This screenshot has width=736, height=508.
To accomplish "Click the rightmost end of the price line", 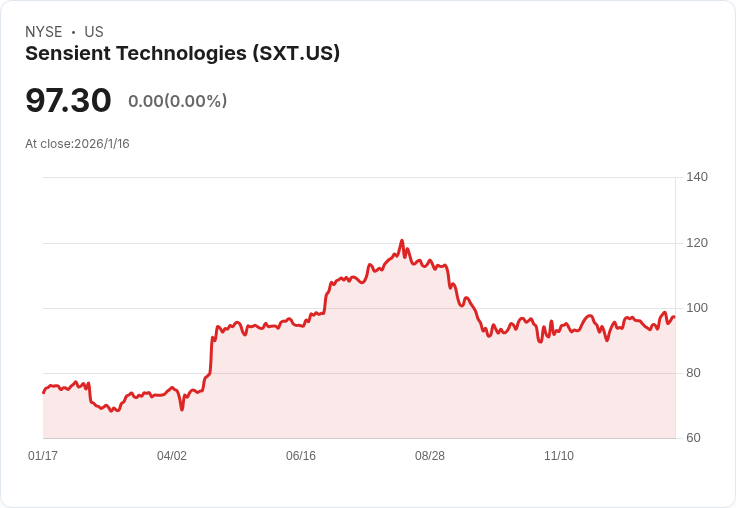I will point(675,317).
